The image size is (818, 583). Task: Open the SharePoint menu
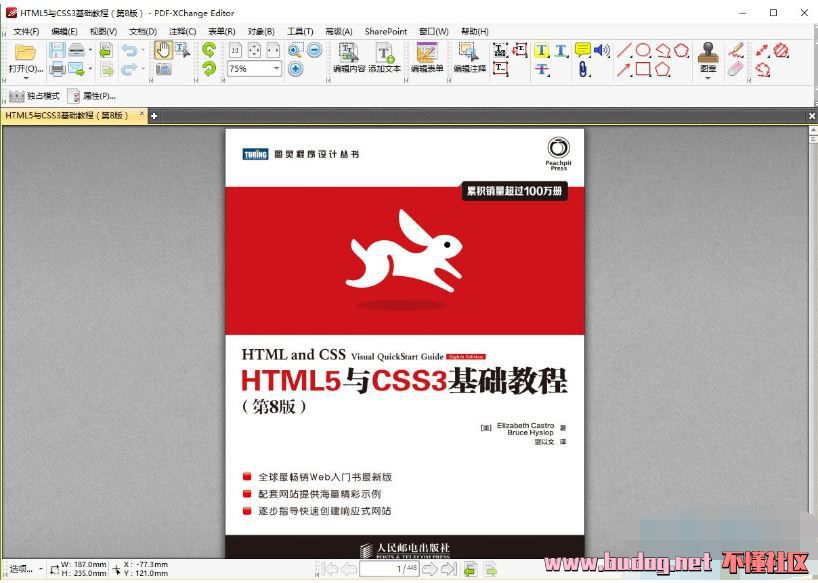[386, 31]
